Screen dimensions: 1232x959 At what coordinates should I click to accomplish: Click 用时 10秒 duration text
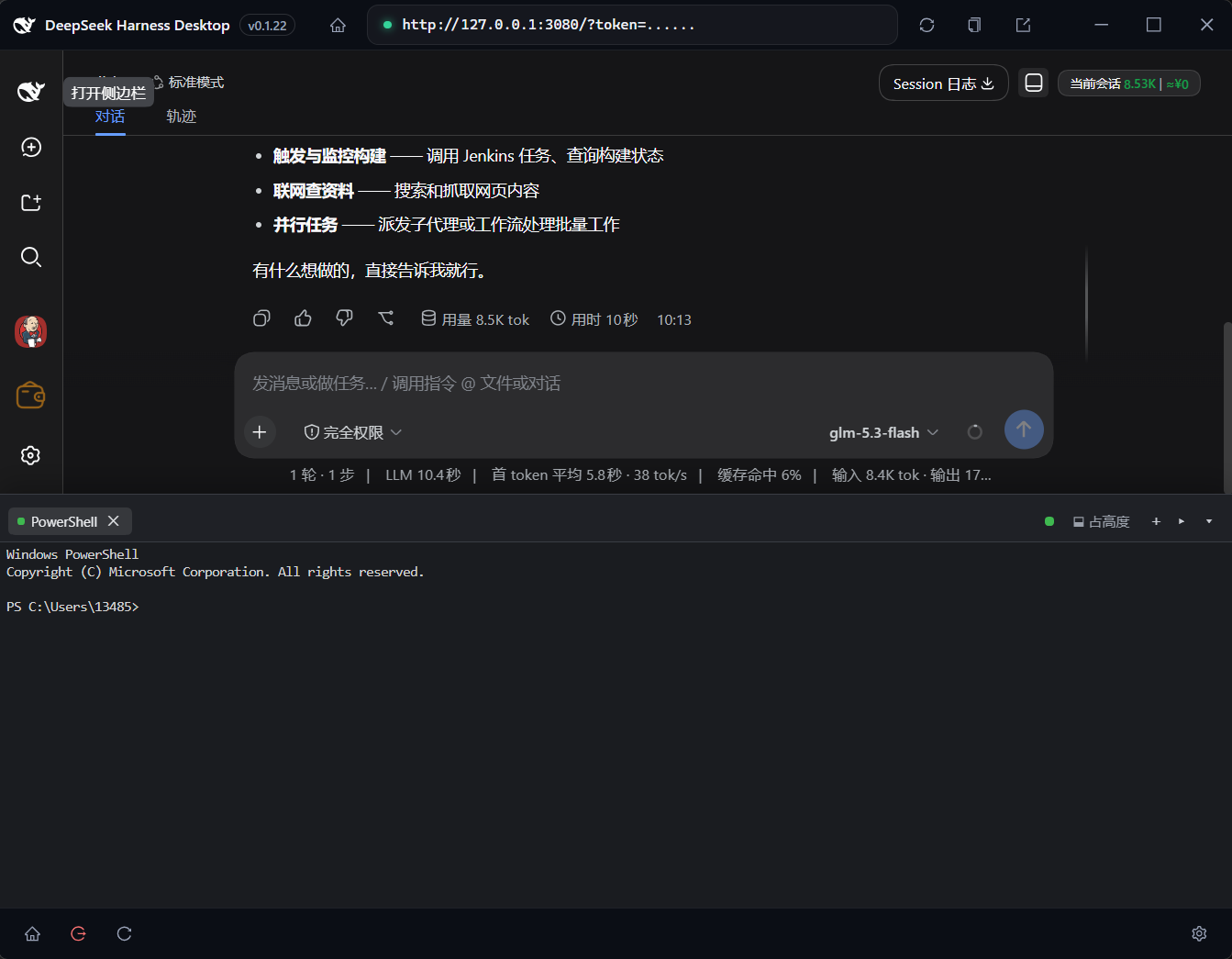594,319
